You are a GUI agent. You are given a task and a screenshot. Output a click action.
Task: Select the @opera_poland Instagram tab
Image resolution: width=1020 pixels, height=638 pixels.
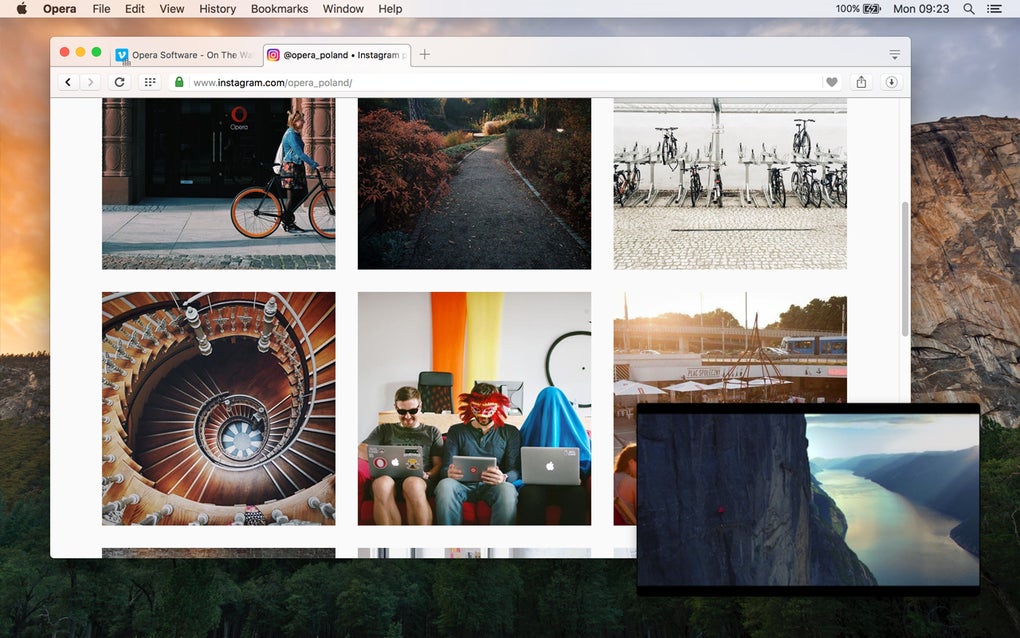point(337,55)
